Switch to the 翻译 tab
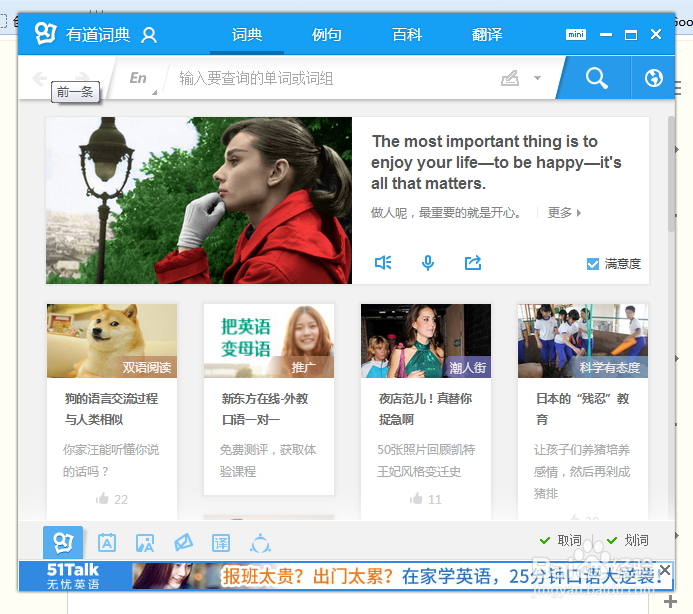Viewport: 693px width, 614px height. [487, 34]
